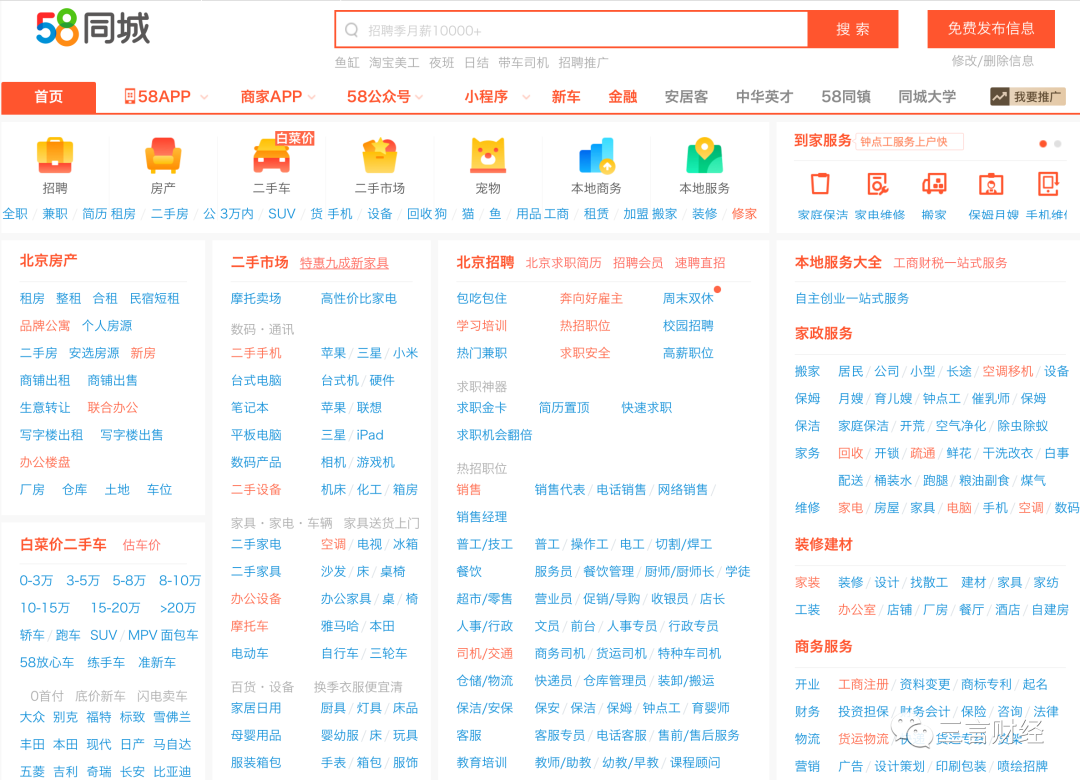Open 自主创业一站式服务 link
Image resolution: width=1080 pixels, height=780 pixels.
(x=852, y=298)
